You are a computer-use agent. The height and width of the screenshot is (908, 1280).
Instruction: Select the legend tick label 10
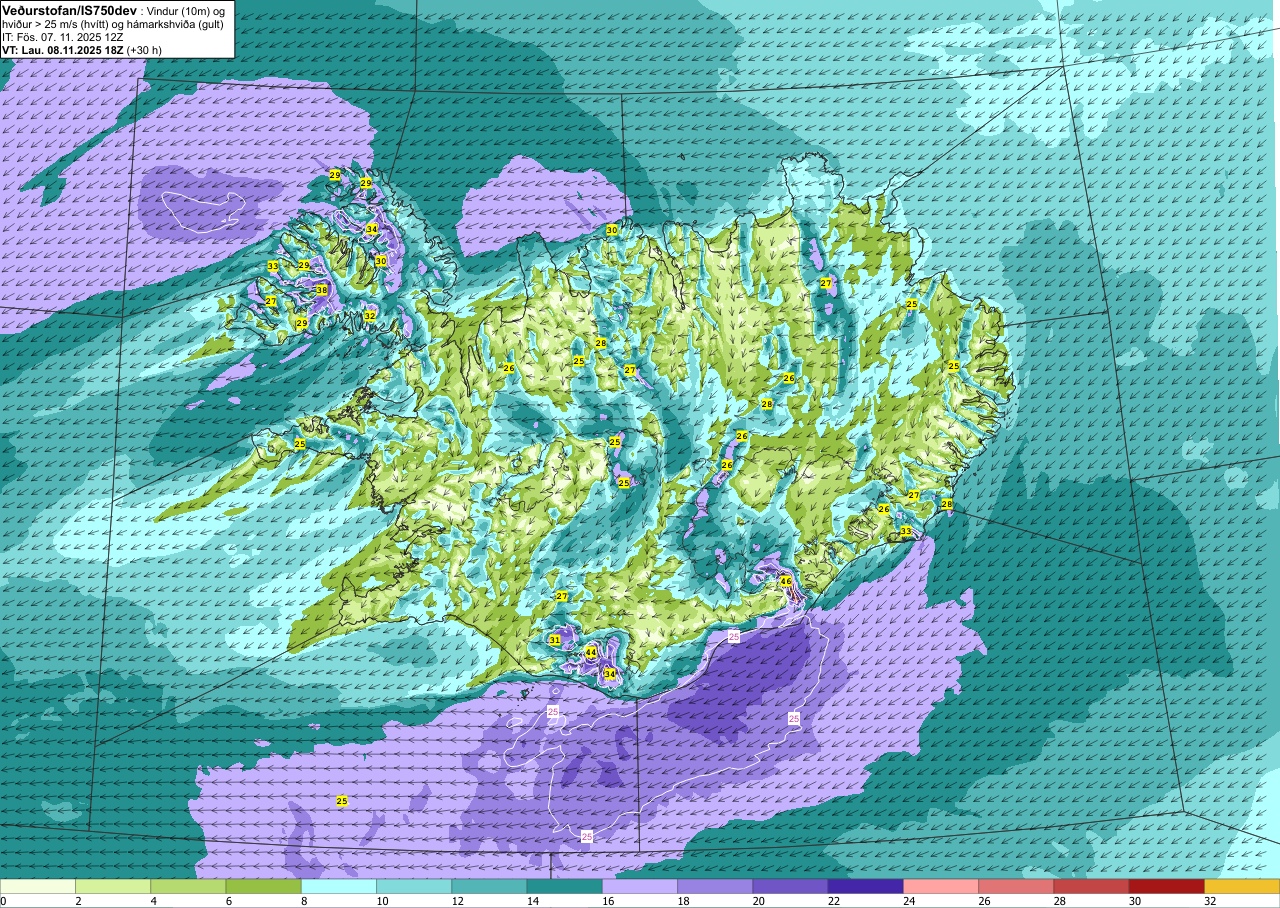click(x=382, y=901)
